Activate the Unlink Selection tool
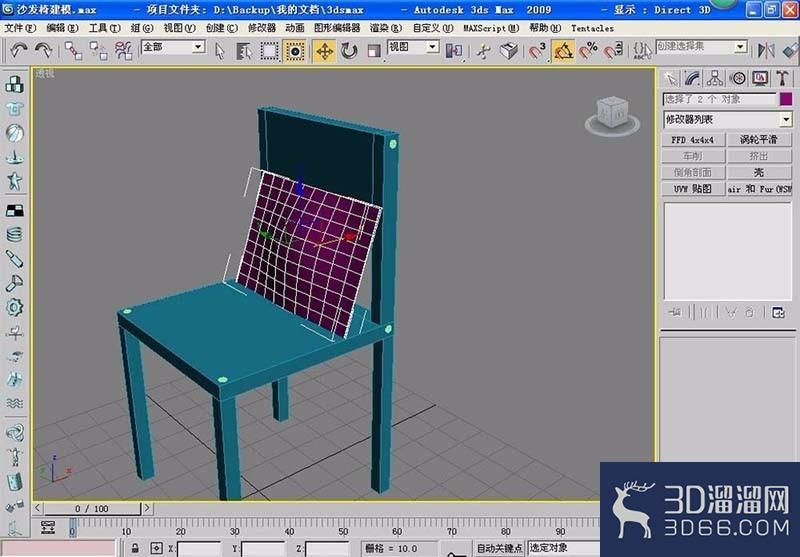 [x=98, y=50]
